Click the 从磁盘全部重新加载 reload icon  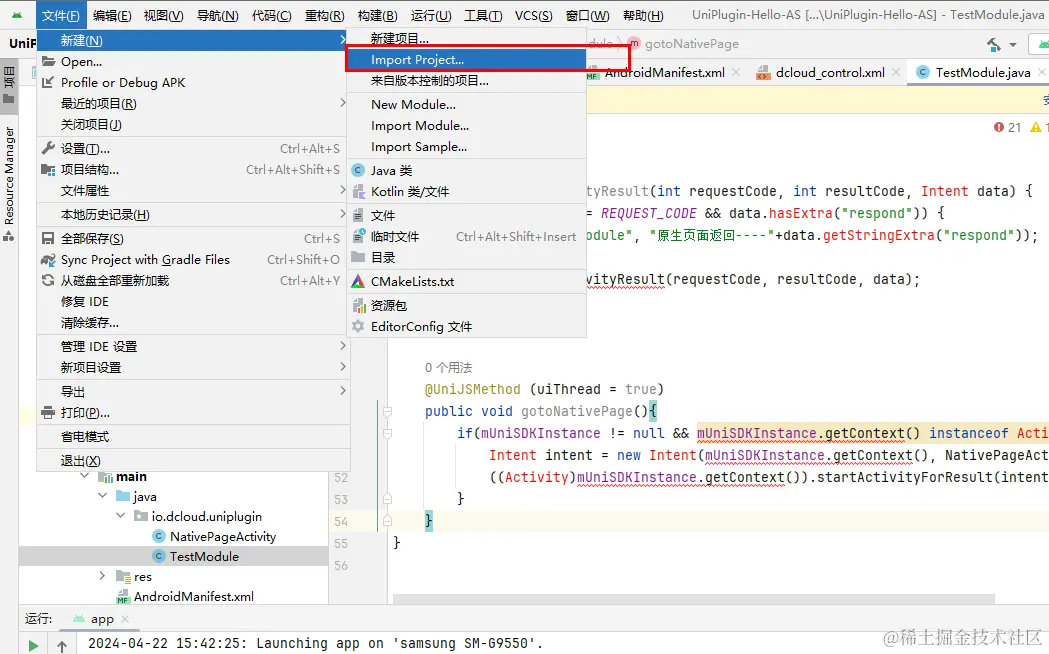click(48, 280)
